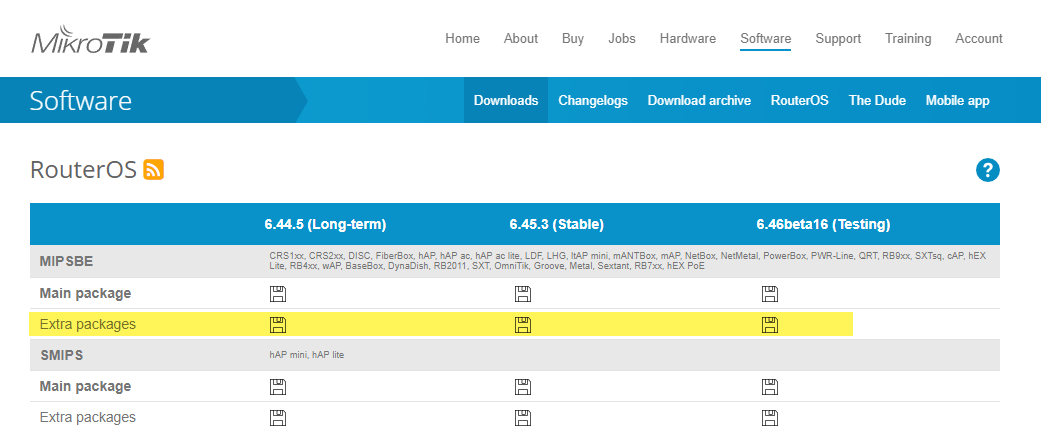Image resolution: width=1041 pixels, height=432 pixels.
Task: Switch to The Dude tab
Action: point(877,100)
